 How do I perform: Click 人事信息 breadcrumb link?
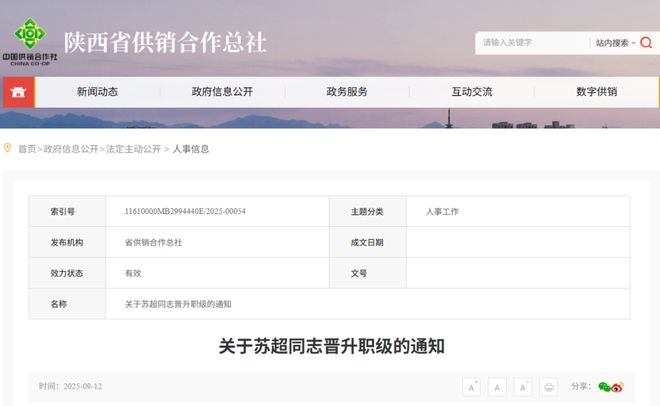(191, 149)
